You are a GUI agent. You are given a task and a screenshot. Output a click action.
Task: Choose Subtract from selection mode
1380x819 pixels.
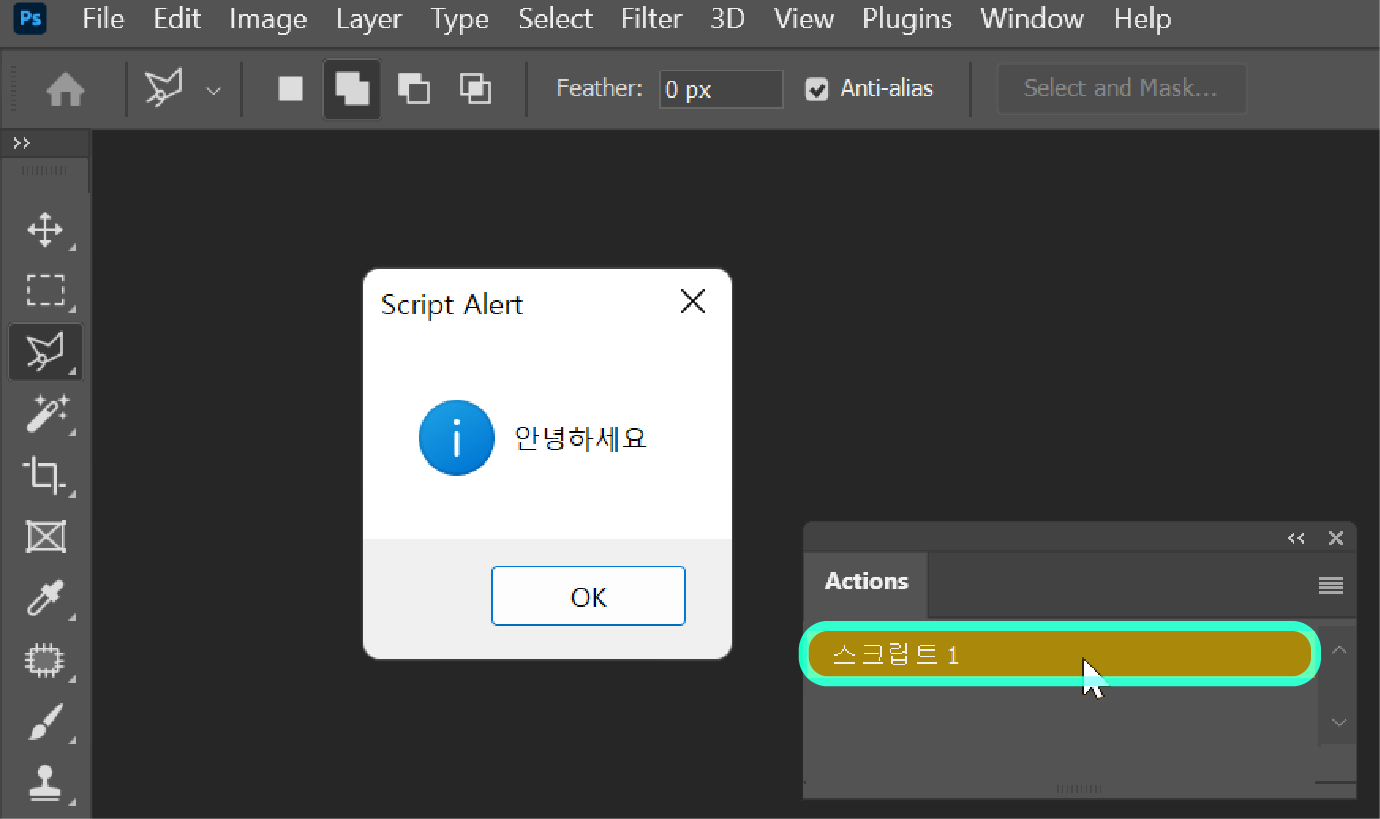(x=413, y=89)
